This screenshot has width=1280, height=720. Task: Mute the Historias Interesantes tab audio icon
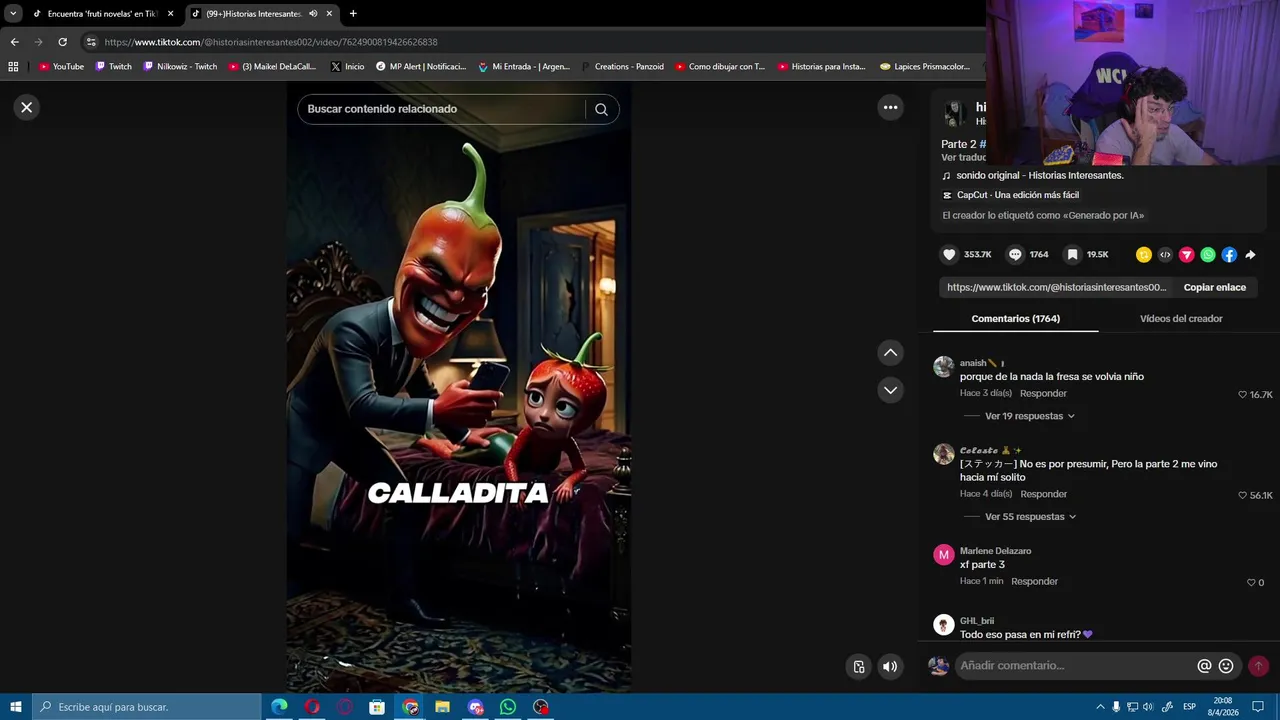[313, 14]
